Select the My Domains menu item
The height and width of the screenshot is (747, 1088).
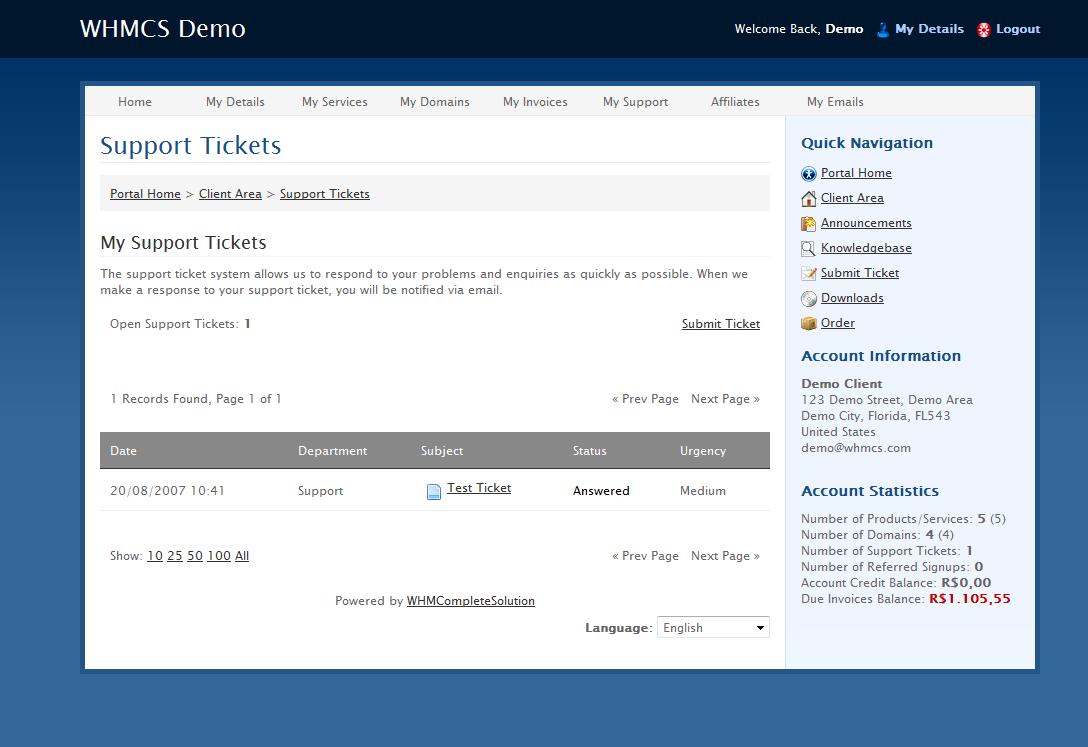(434, 102)
